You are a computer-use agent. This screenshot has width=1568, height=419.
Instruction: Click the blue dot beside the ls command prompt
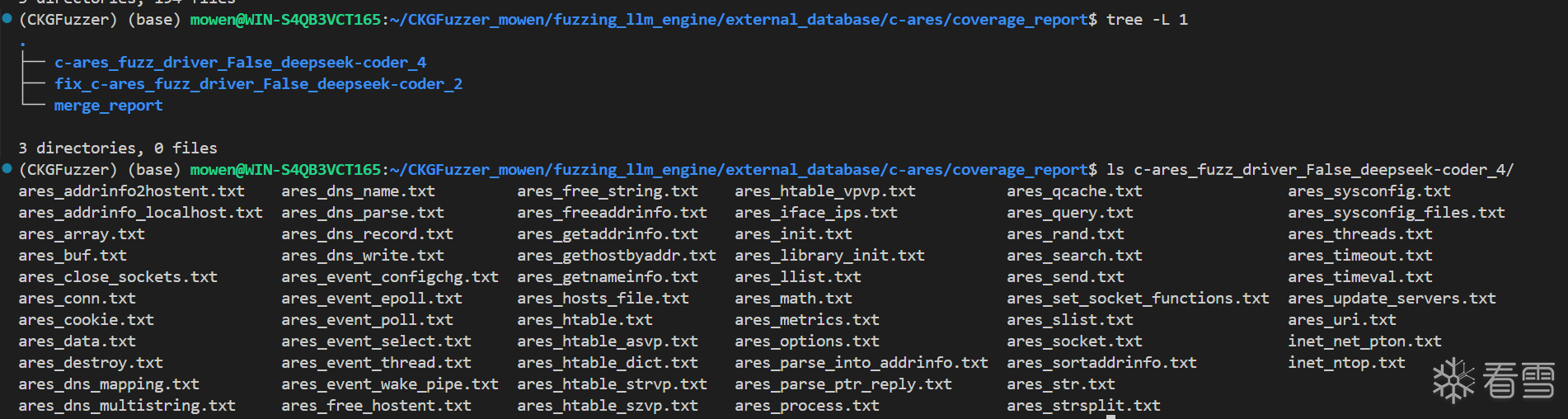click(7, 169)
